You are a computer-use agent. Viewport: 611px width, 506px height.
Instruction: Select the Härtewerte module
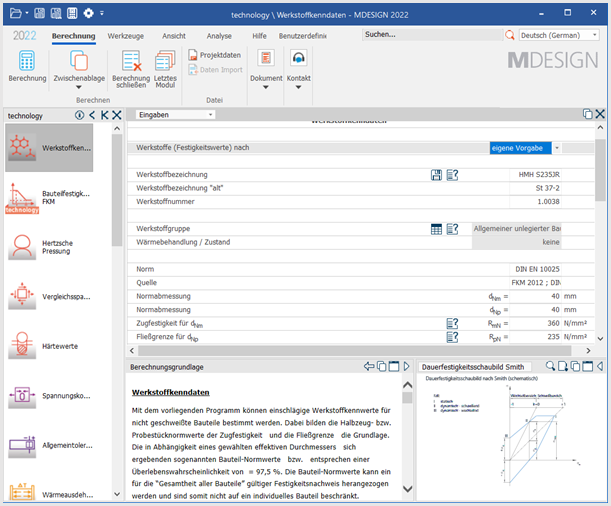pyautogui.click(x=49, y=346)
